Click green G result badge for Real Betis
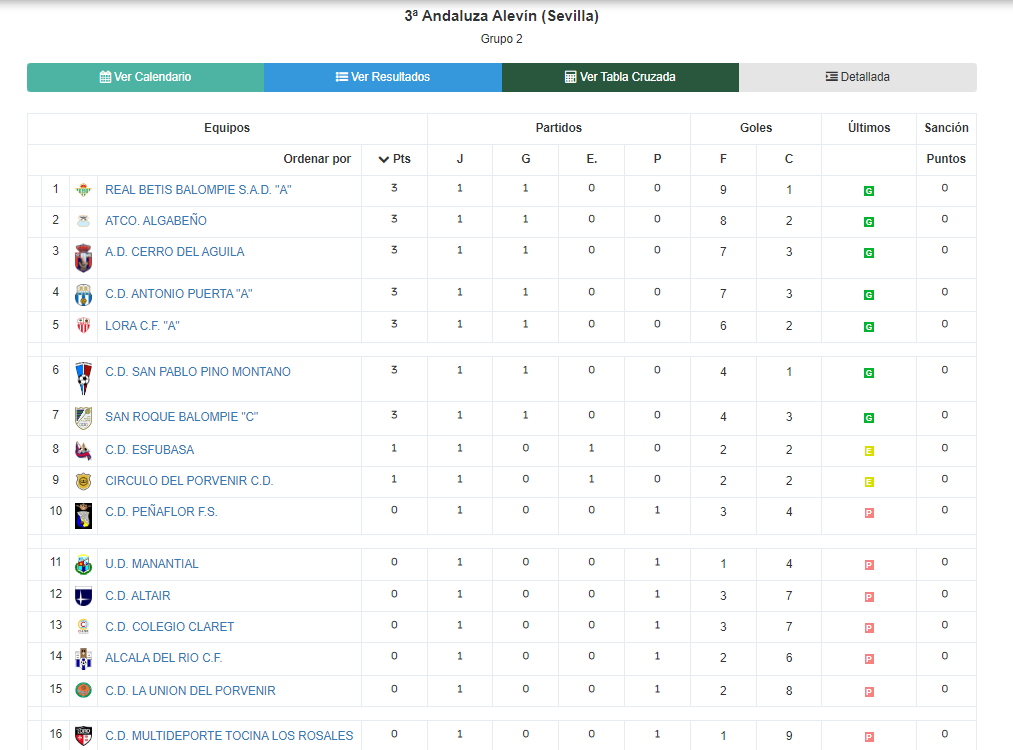 869,191
